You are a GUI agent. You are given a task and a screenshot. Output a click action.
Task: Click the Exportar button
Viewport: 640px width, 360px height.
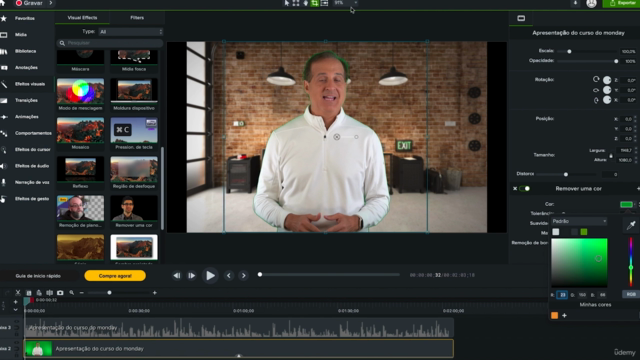pyautogui.click(x=621, y=3)
